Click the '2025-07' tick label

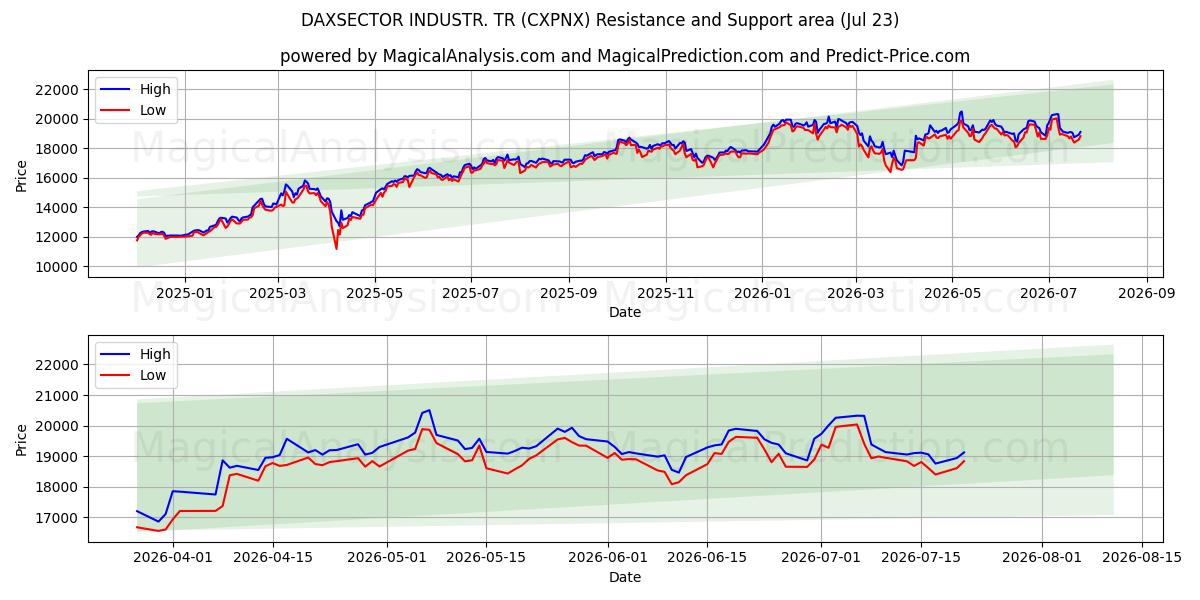(x=471, y=294)
